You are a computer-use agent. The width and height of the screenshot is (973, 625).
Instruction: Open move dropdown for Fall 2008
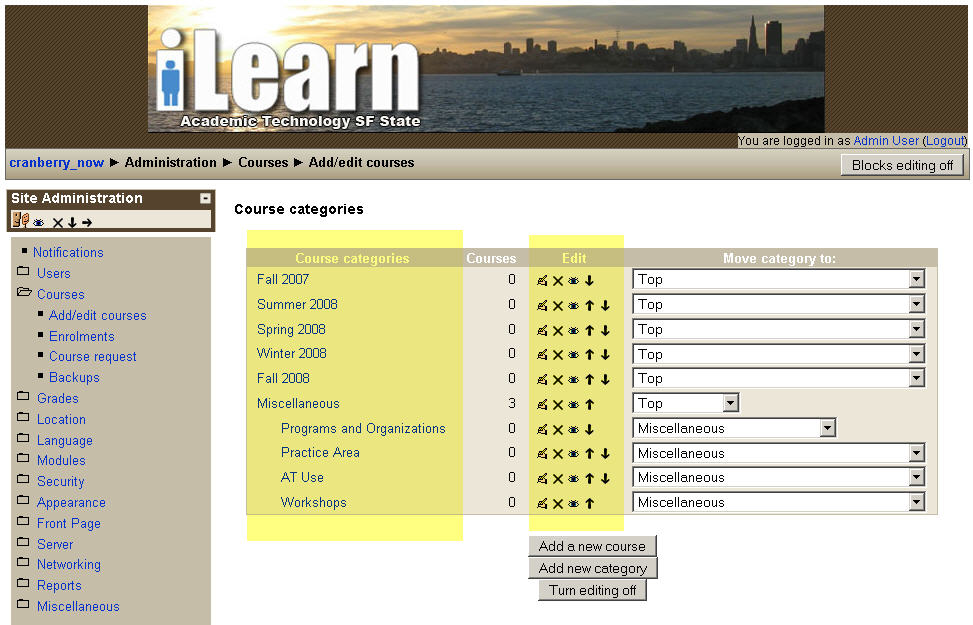[x=779, y=378]
